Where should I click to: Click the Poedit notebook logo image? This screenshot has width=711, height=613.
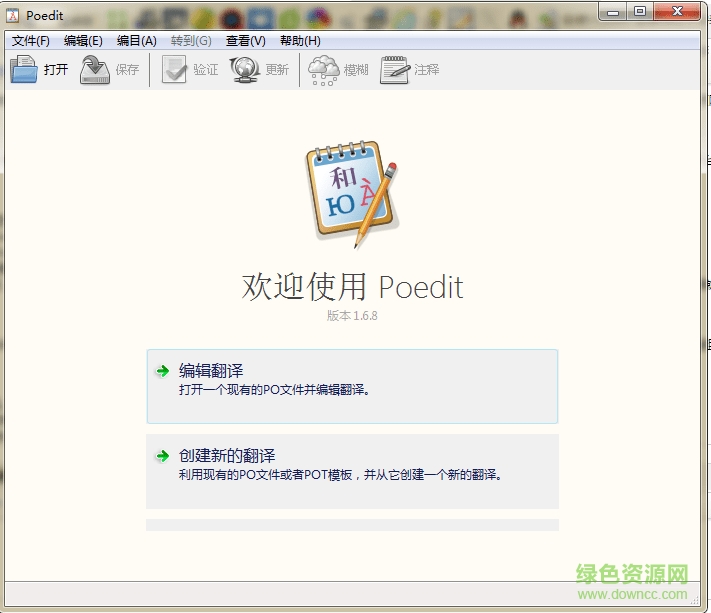pos(352,194)
